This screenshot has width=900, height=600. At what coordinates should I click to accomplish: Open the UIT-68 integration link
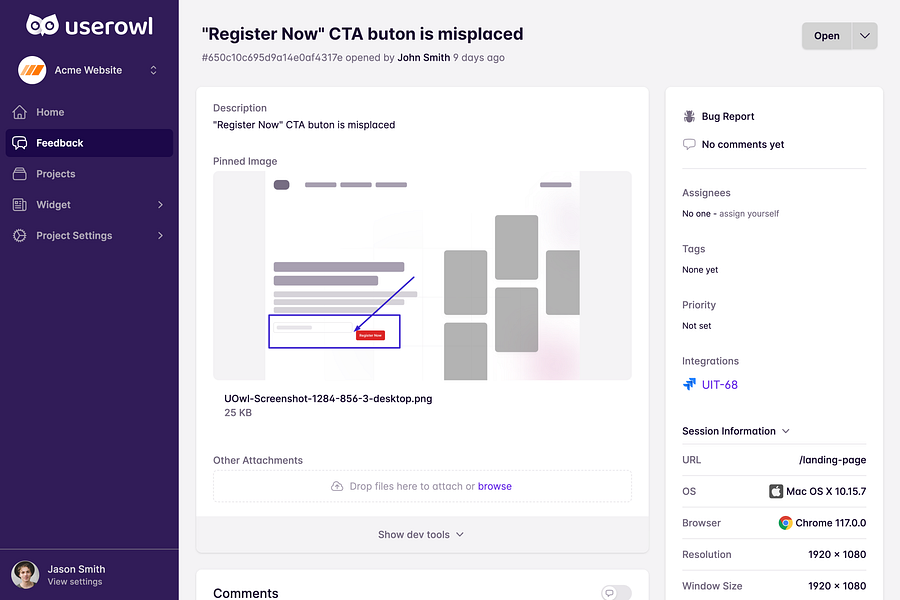point(720,385)
